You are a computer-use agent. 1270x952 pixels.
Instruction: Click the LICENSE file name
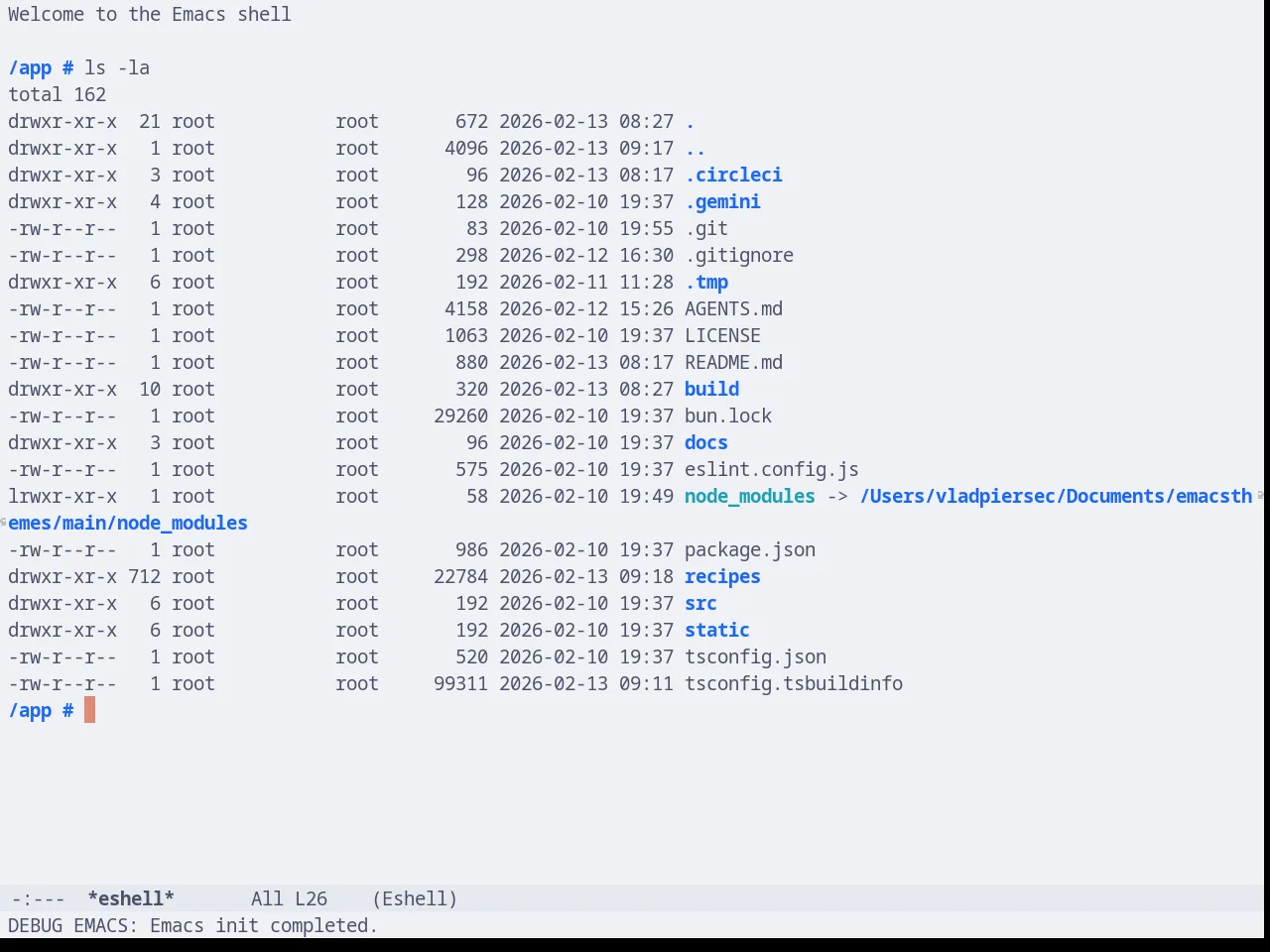pos(722,335)
